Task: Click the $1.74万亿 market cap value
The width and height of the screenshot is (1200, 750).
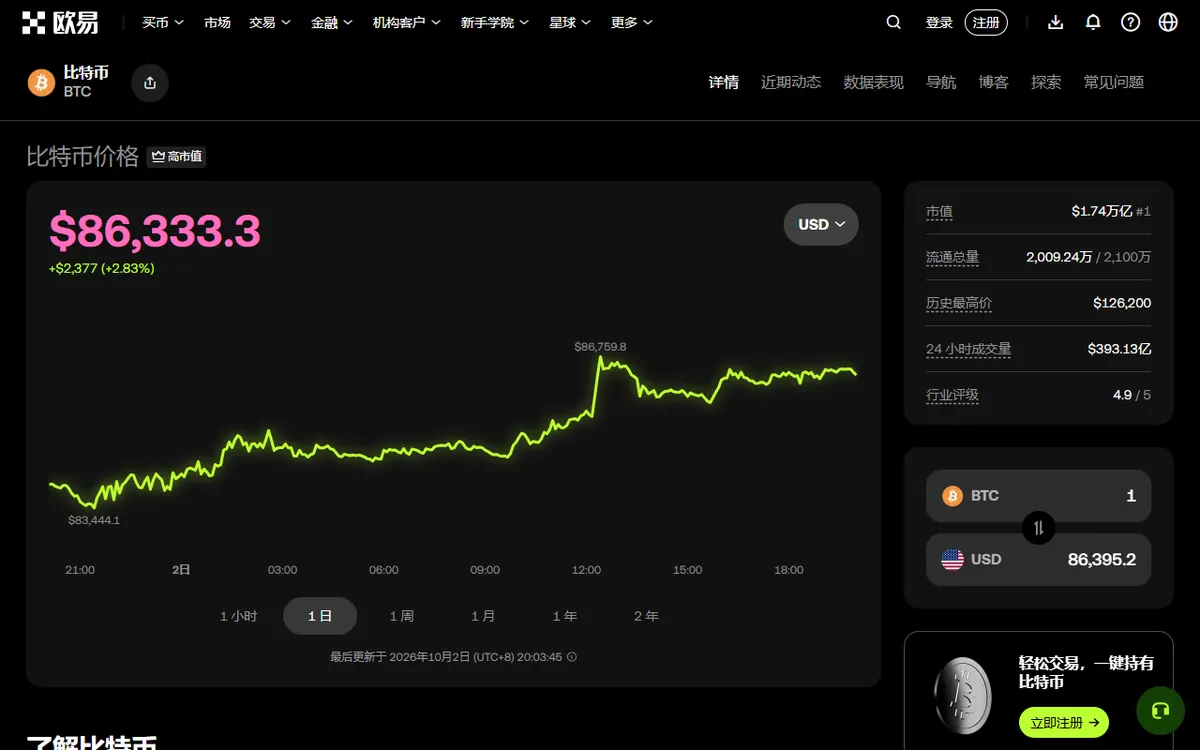Action: [x=1101, y=212]
